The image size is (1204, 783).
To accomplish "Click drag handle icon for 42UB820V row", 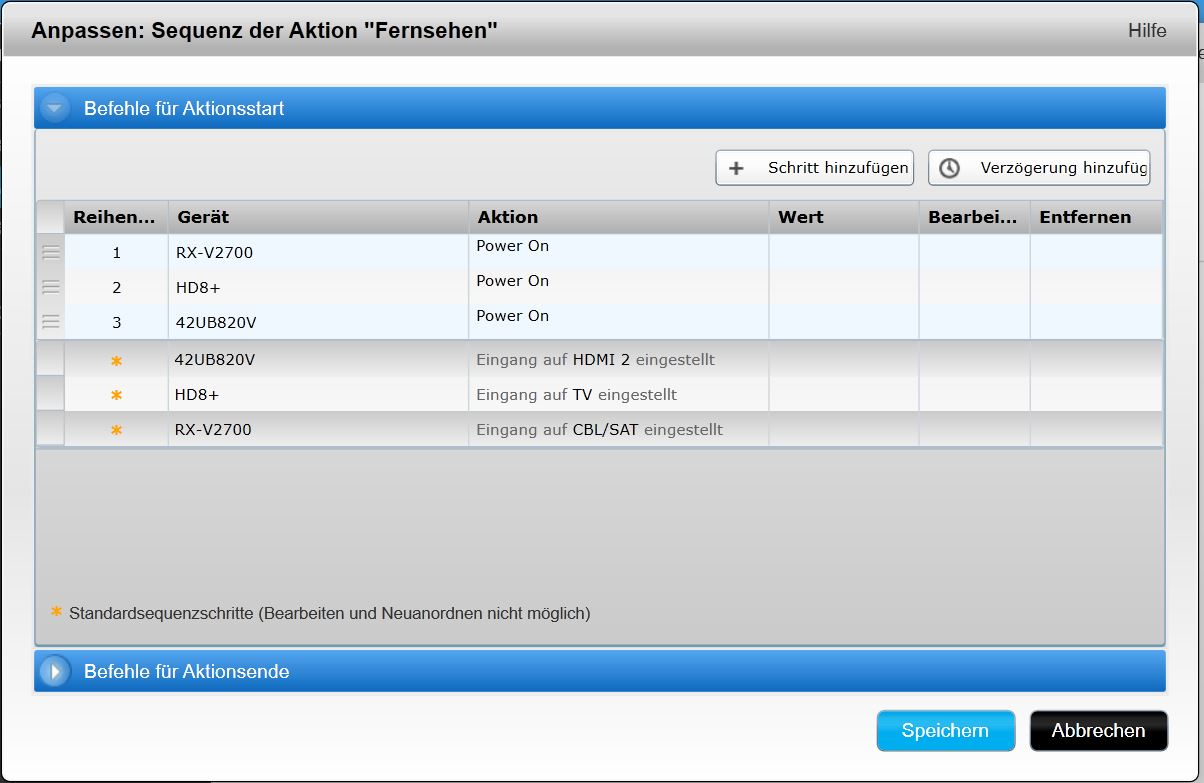I will [51, 322].
